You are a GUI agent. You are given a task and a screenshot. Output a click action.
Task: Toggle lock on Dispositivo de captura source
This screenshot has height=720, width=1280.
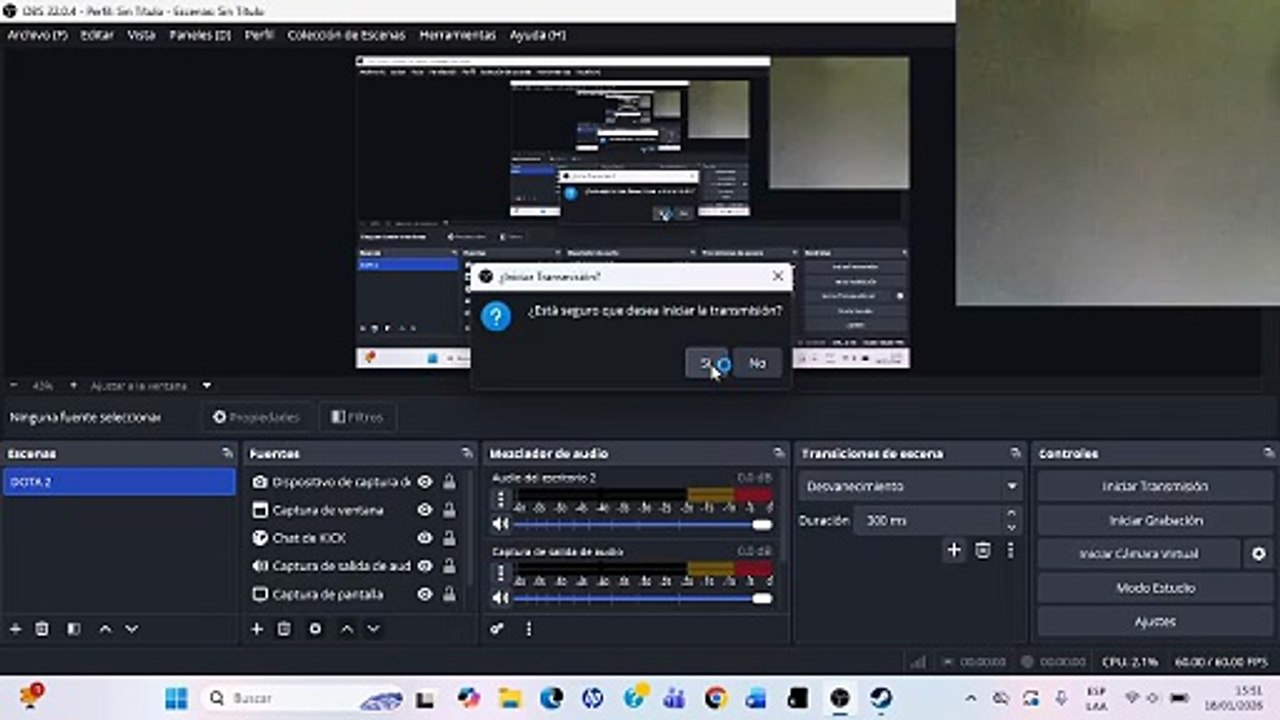[449, 482]
